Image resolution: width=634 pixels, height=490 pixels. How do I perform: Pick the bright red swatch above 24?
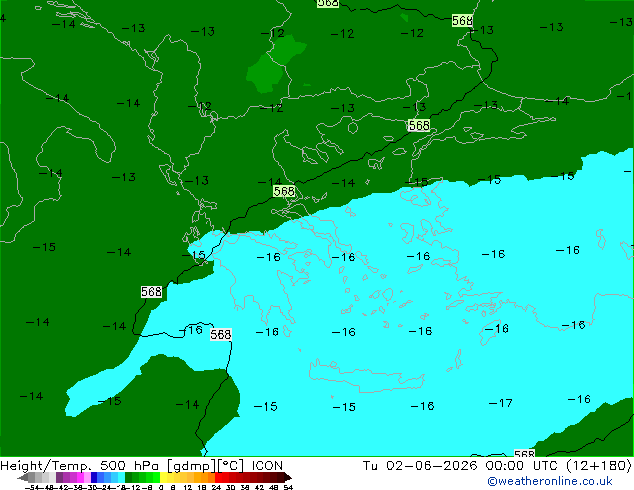coord(218,477)
